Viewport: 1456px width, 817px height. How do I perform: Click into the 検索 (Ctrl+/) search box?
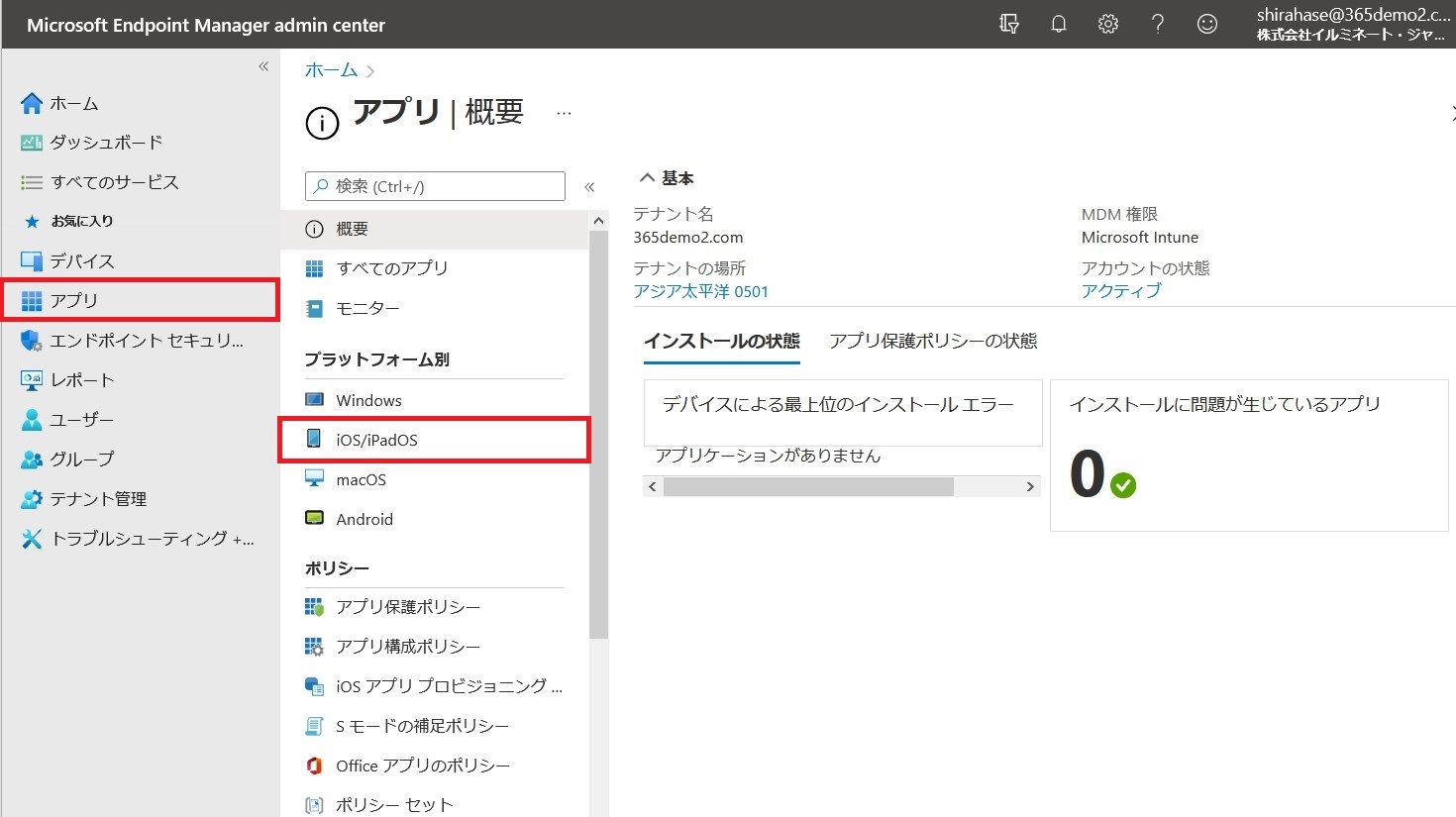[435, 186]
